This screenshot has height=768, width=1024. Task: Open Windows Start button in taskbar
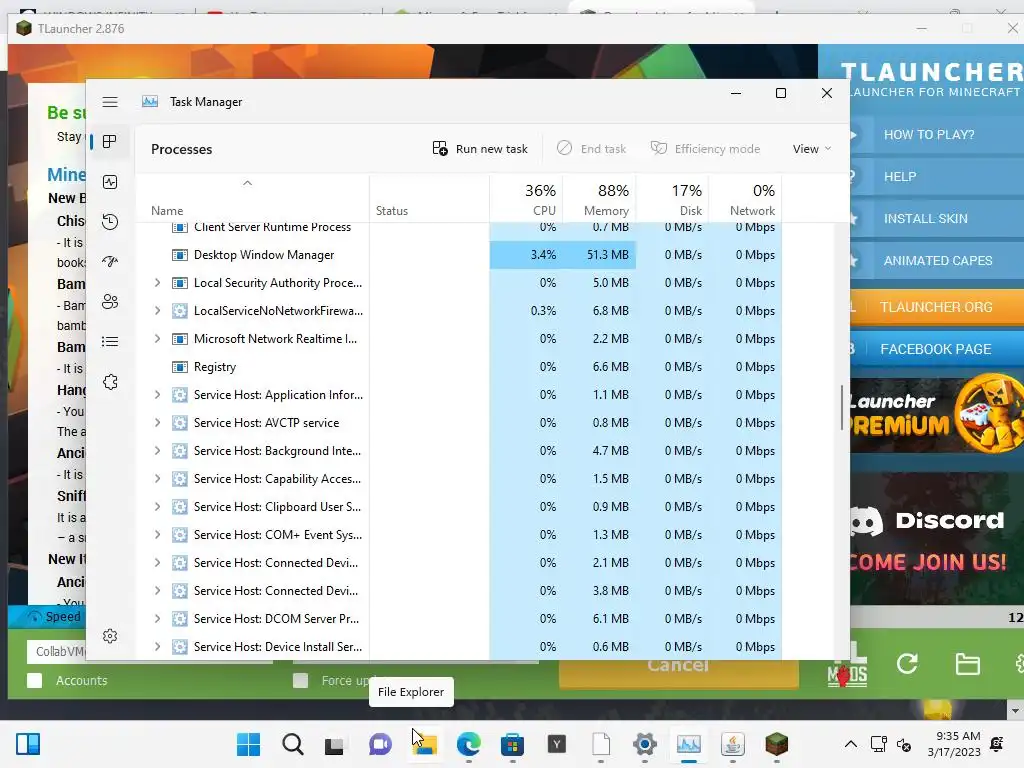(248, 744)
